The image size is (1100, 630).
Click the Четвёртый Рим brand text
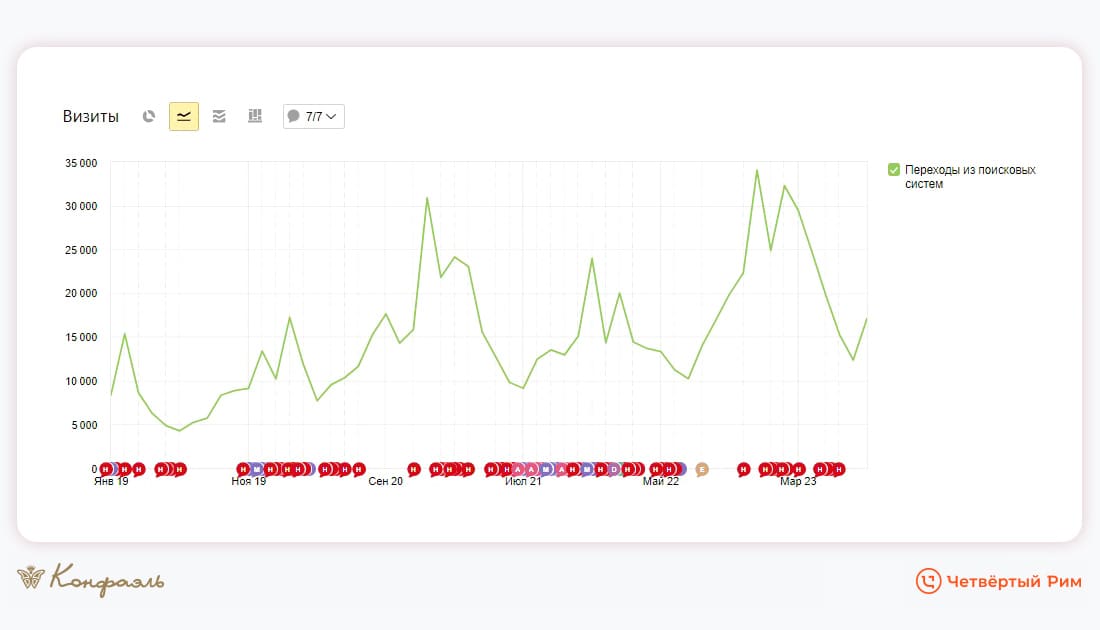pyautogui.click(x=1014, y=582)
